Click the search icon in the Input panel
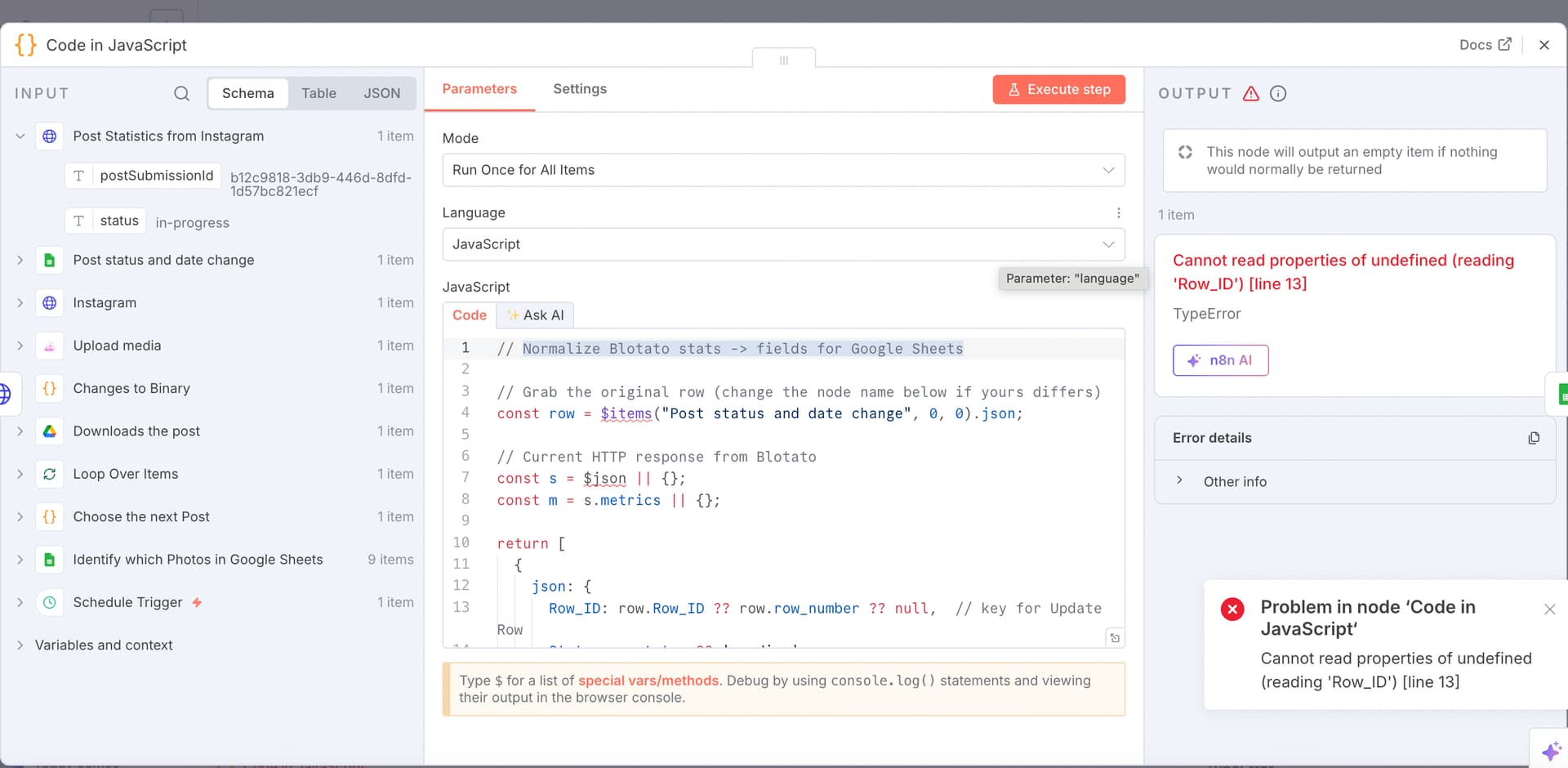Viewport: 1568px width, 768px height. [181, 93]
